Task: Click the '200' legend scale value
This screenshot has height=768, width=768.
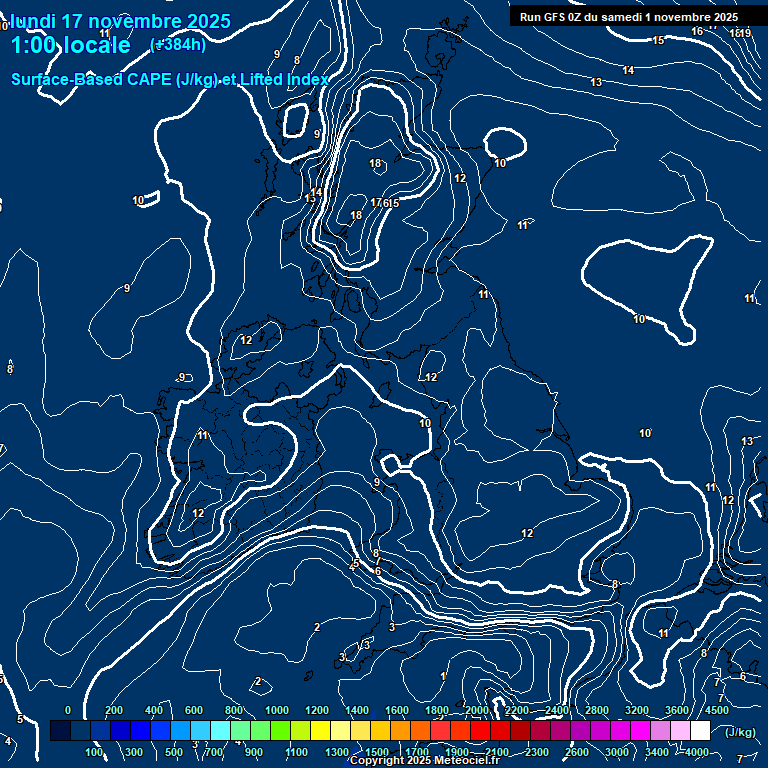Action: pyautogui.click(x=114, y=710)
